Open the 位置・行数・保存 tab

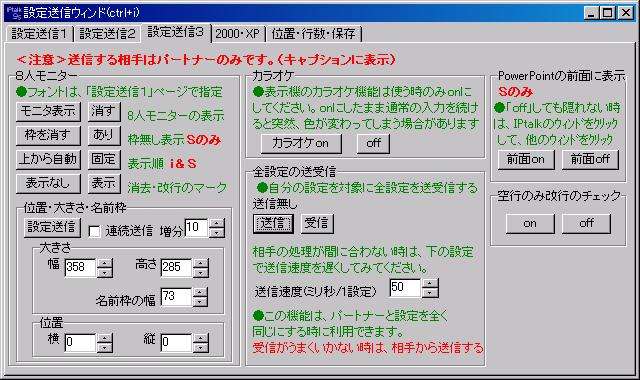click(x=313, y=33)
